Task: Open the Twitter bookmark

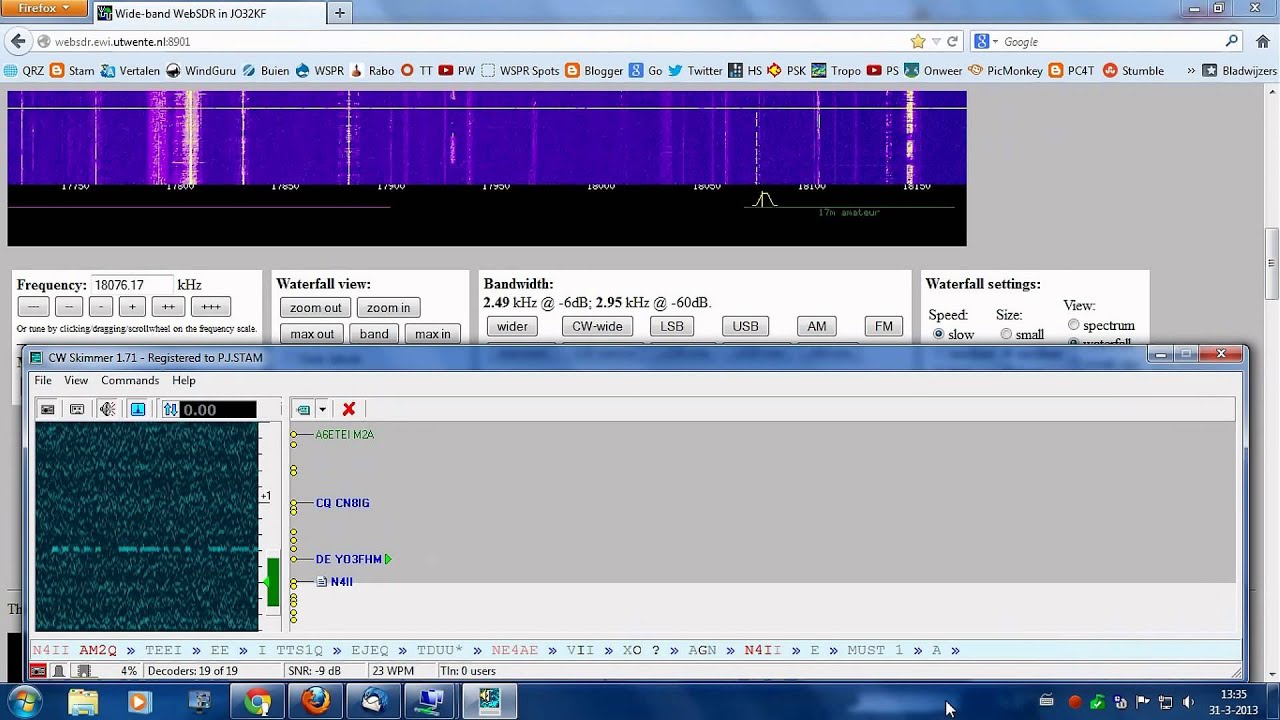Action: click(695, 71)
